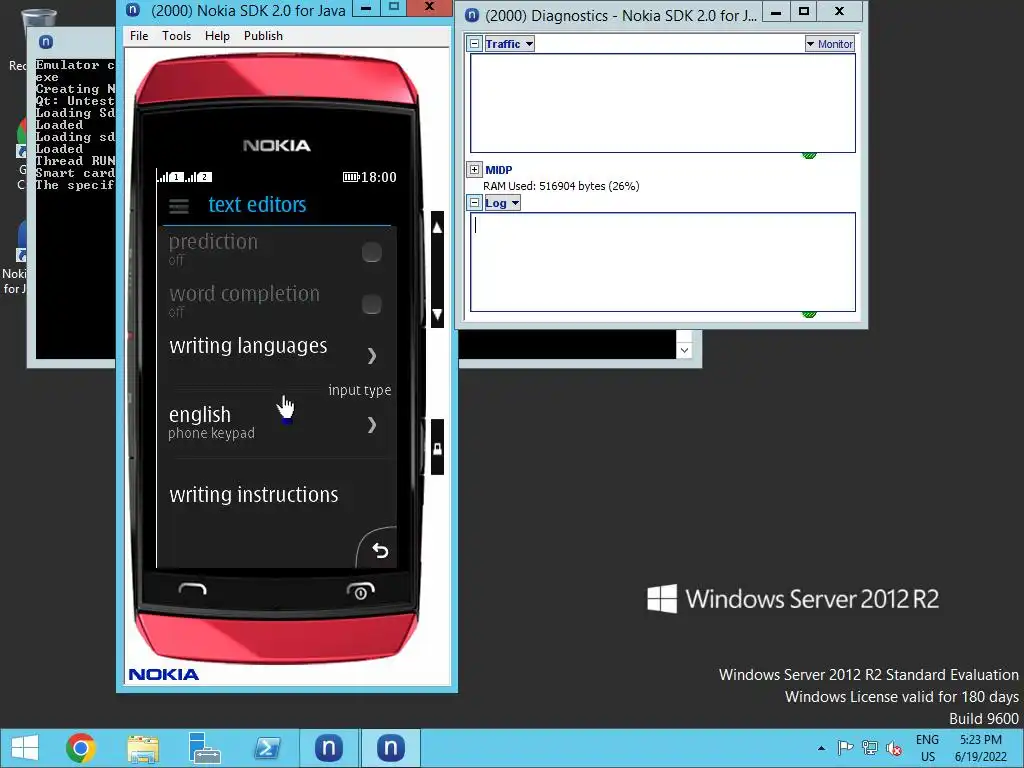This screenshot has height=768, width=1024.
Task: Click the muted volume tray icon
Action: click(x=894, y=748)
